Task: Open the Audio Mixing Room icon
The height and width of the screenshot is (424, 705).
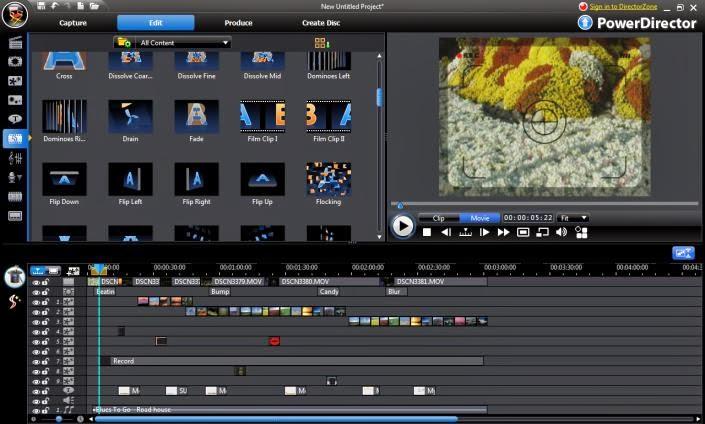Action: [x=15, y=158]
